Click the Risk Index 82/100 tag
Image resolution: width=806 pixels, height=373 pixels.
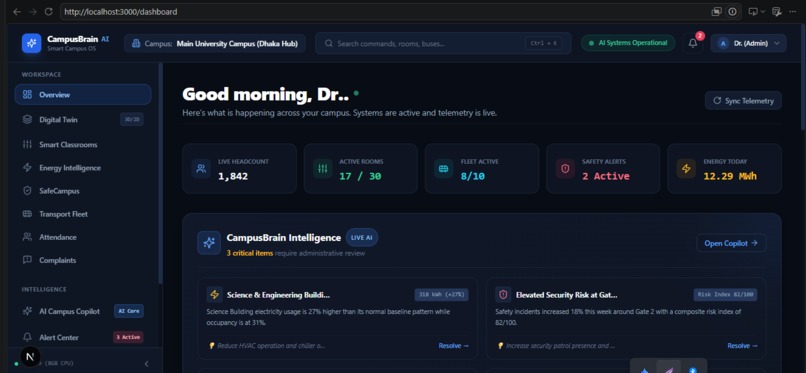tap(725, 295)
